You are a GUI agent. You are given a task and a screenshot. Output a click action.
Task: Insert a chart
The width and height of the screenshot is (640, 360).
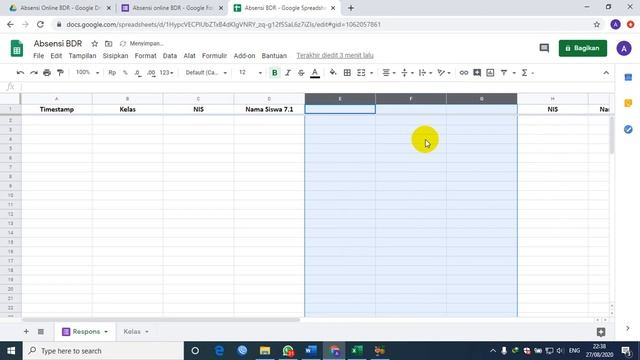(490, 73)
